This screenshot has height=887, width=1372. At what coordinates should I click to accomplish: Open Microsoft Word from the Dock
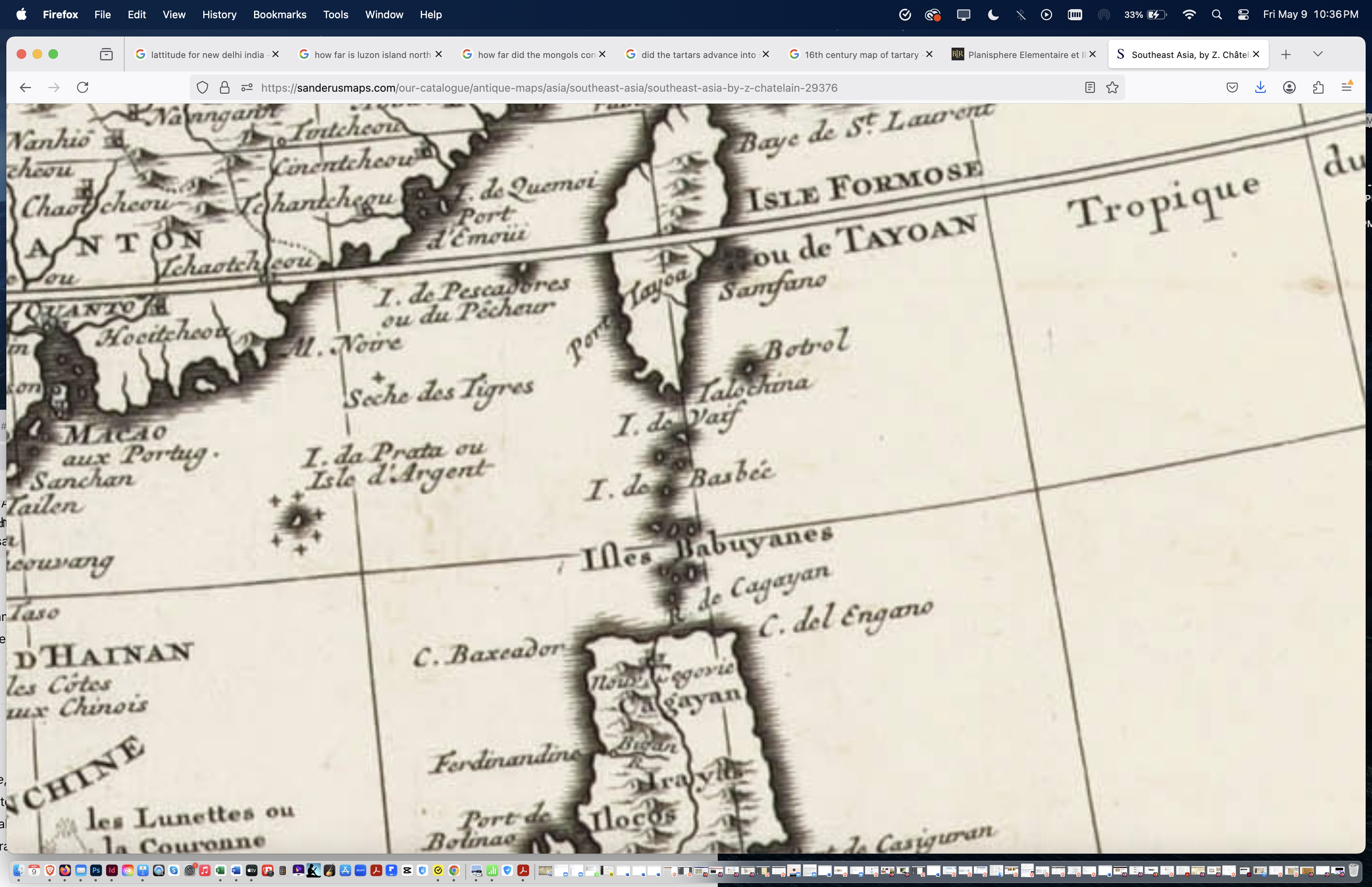click(236, 870)
